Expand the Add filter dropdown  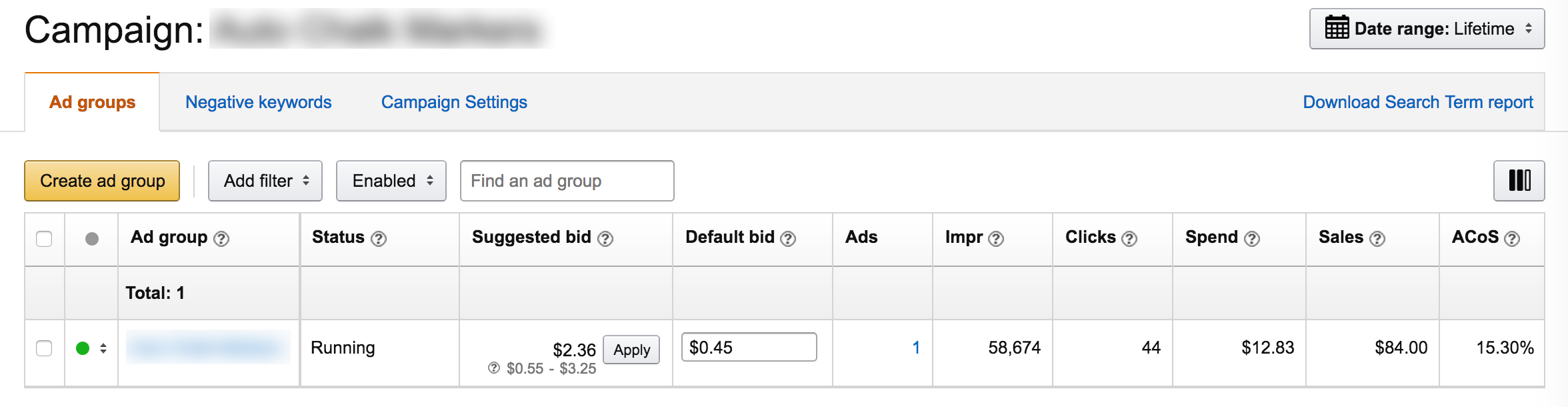point(265,181)
